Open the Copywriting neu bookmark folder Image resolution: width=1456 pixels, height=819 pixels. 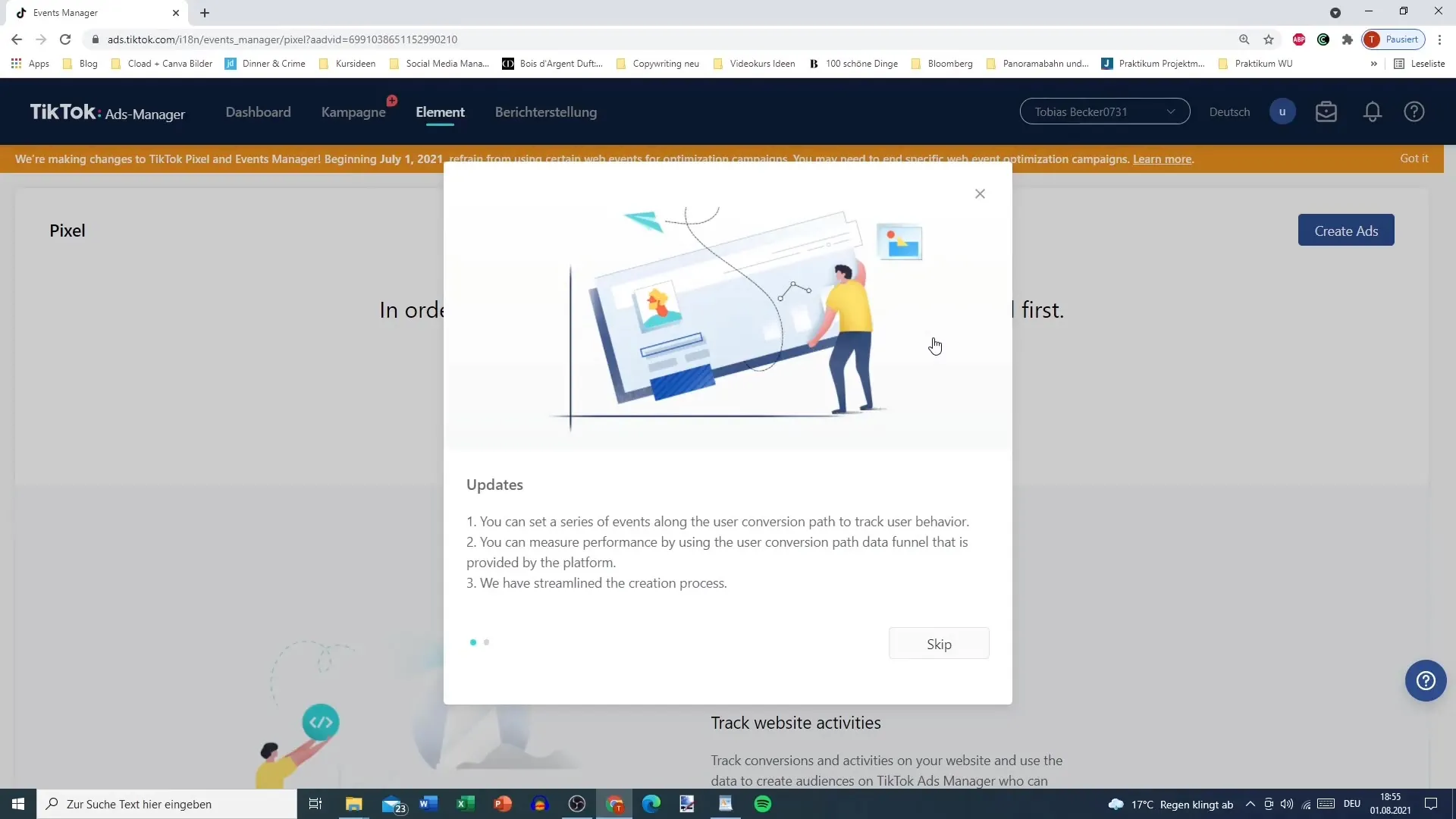point(657,64)
